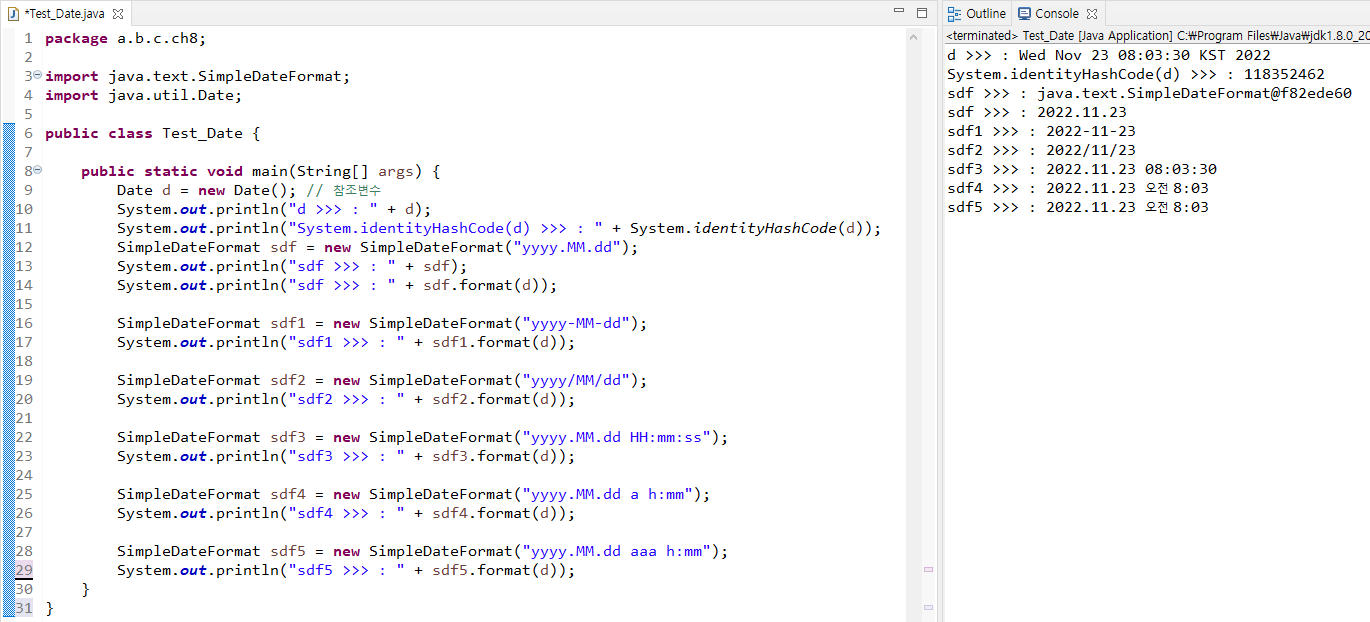Click the 'package a.b.c.ch8;' line
This screenshot has height=622, width=1370.
tap(126, 38)
